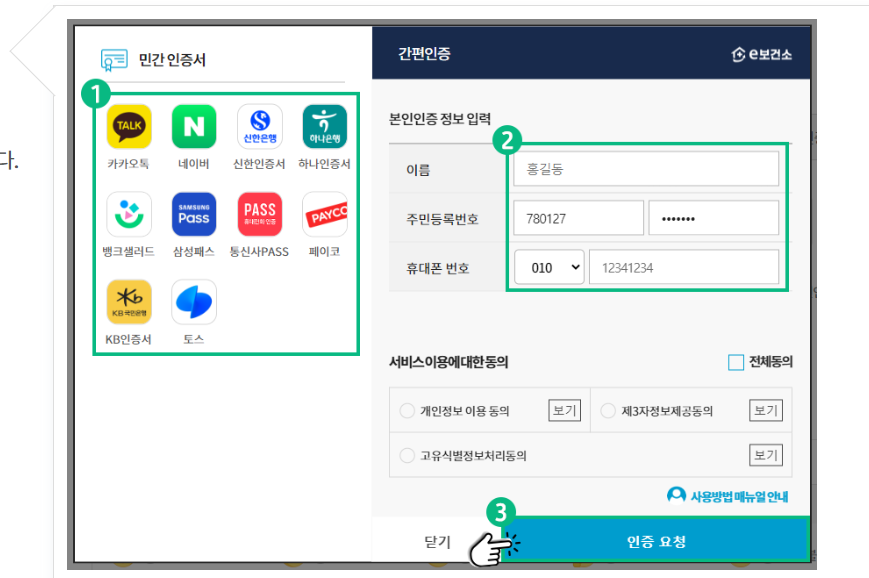Check the 전체동의 agree-all checkbox

(735, 362)
